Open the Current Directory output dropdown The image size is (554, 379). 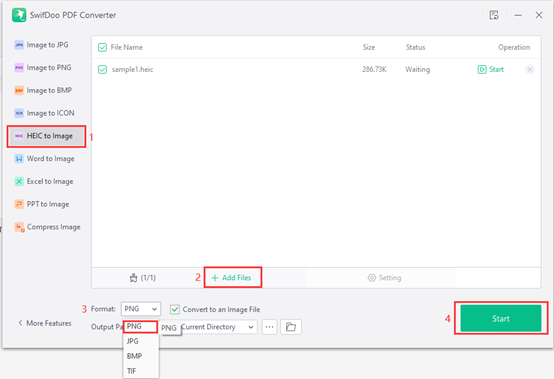(x=218, y=327)
